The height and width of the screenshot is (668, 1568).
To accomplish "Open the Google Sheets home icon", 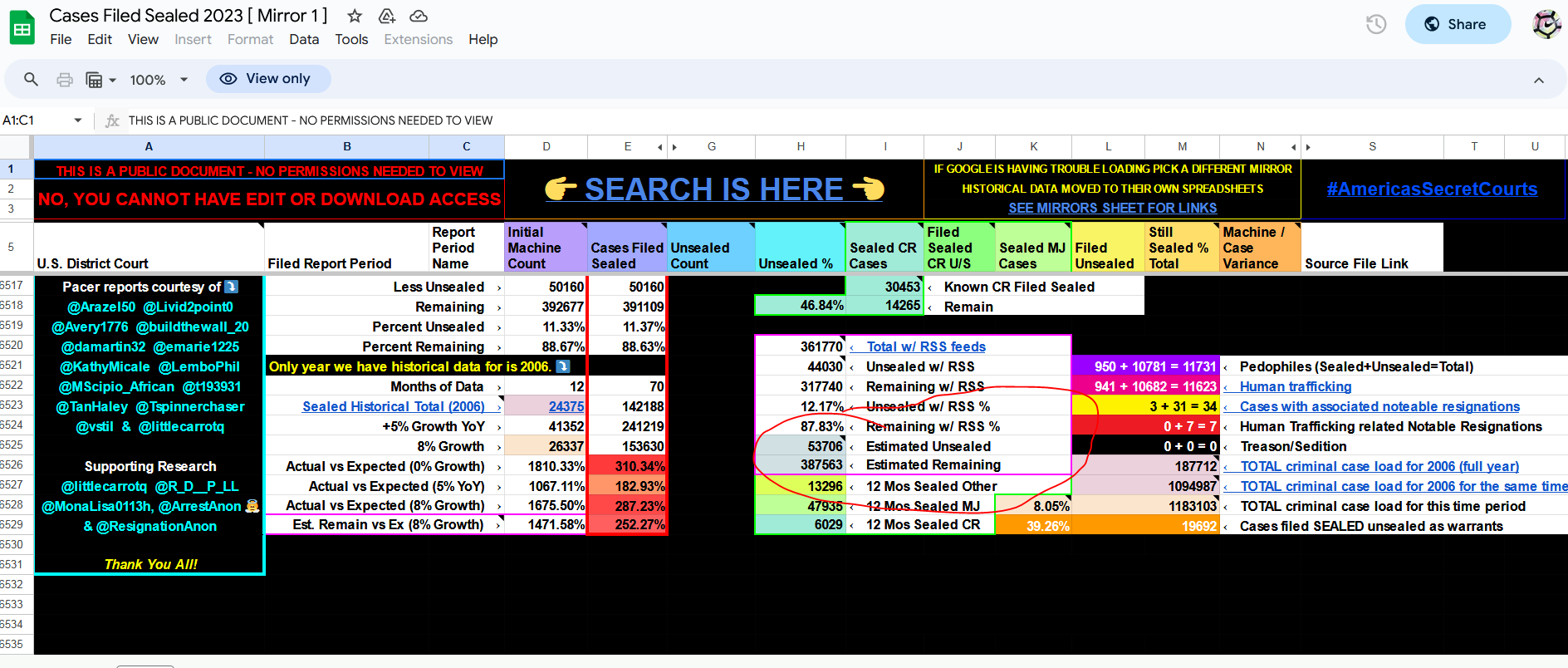I will (x=22, y=27).
